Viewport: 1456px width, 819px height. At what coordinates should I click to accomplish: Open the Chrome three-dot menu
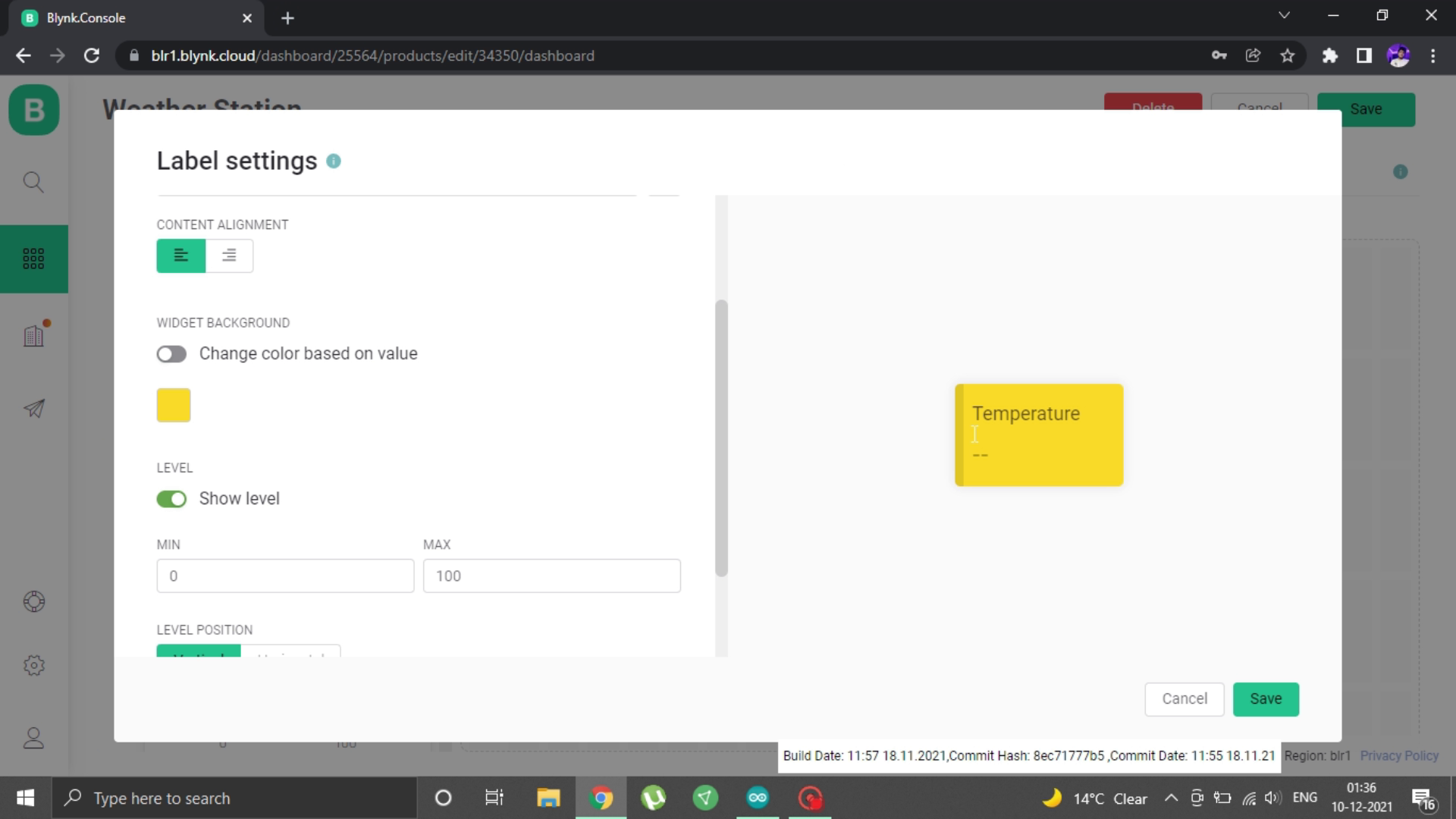point(1432,55)
